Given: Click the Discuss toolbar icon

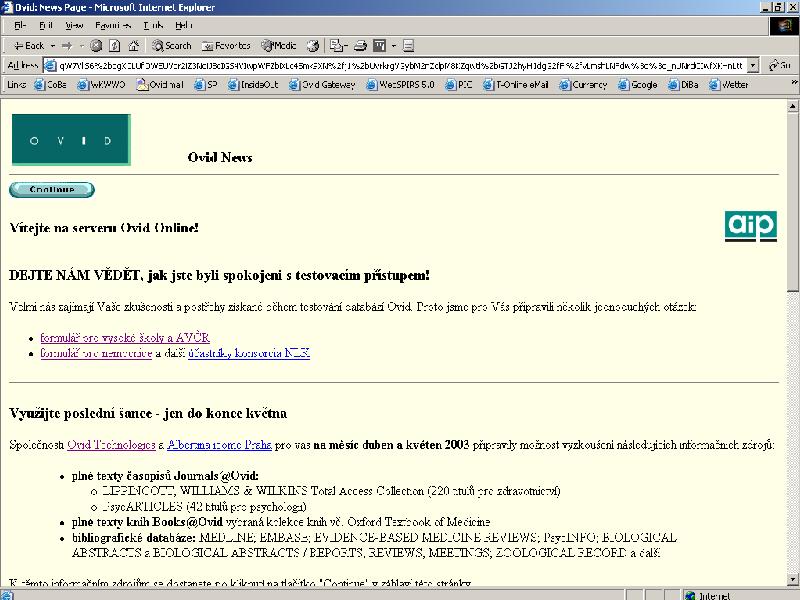Looking at the screenshot, I should [408, 46].
